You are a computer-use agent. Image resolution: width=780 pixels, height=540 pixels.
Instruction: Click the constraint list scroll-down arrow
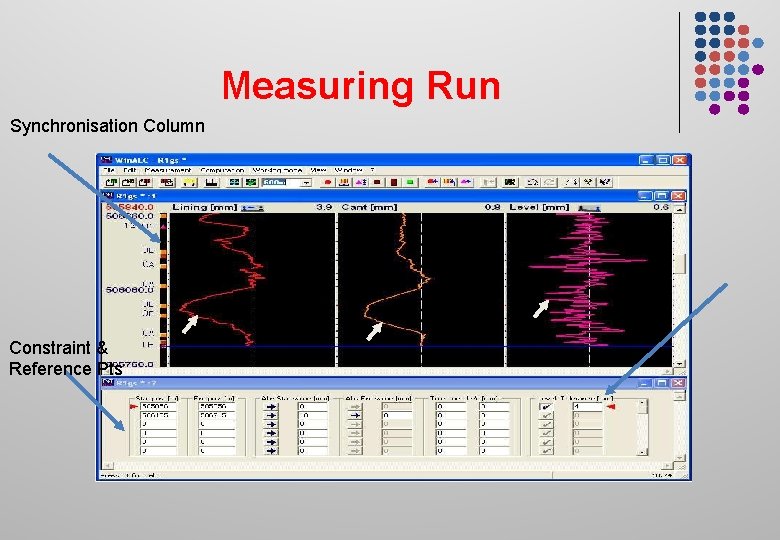pos(643,451)
